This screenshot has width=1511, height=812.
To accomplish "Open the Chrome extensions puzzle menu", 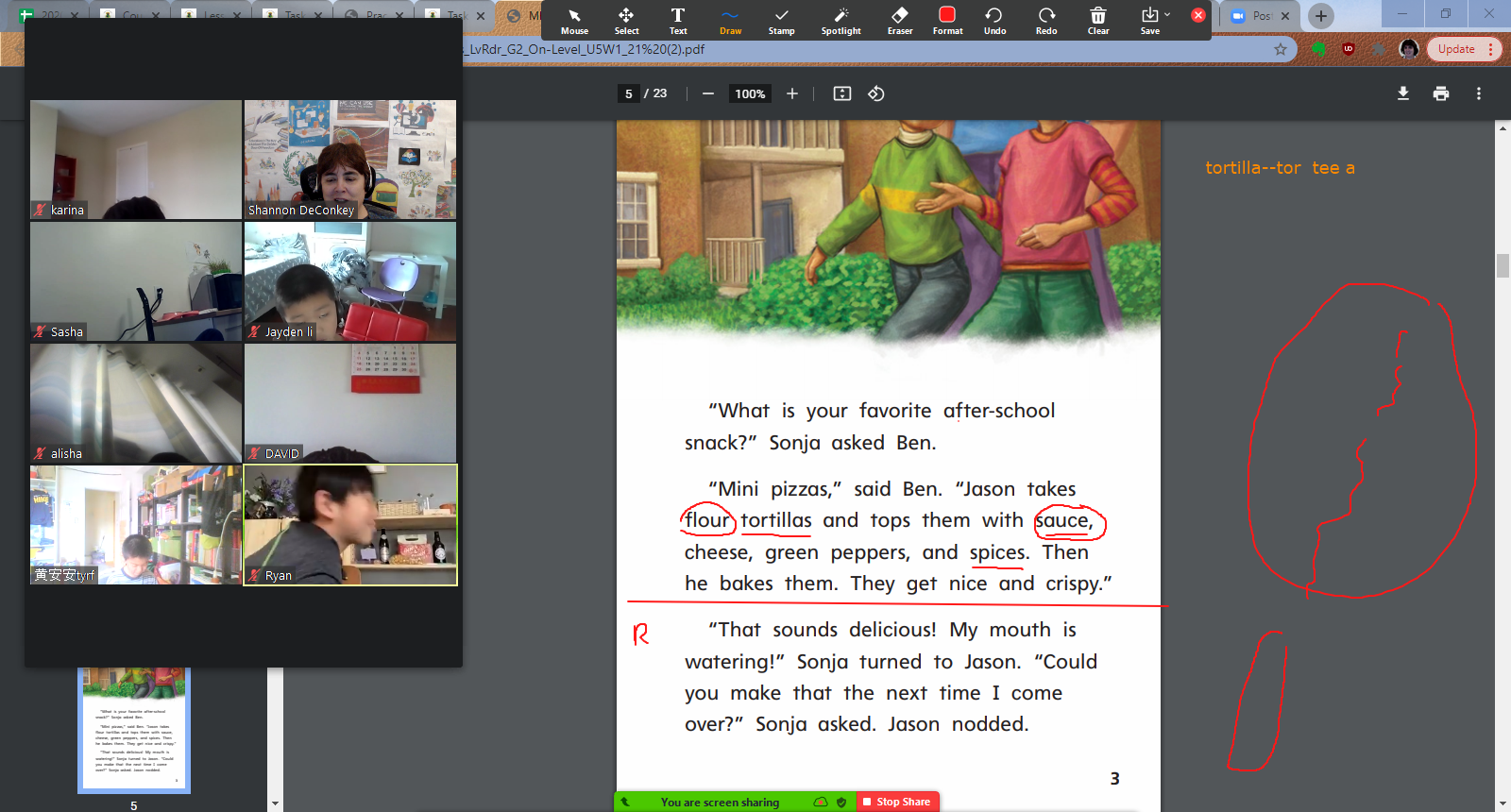I will pos(1379,49).
